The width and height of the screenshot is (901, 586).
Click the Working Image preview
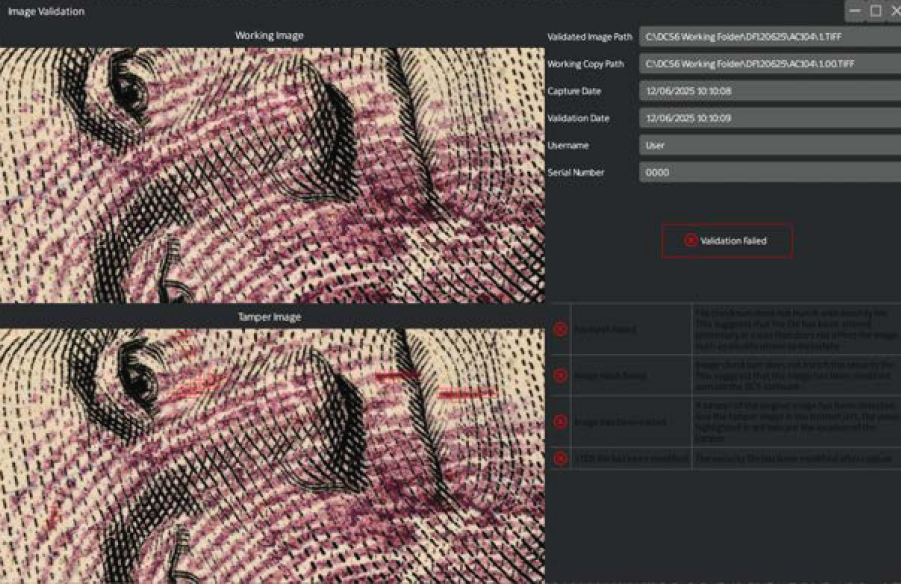(x=272, y=175)
